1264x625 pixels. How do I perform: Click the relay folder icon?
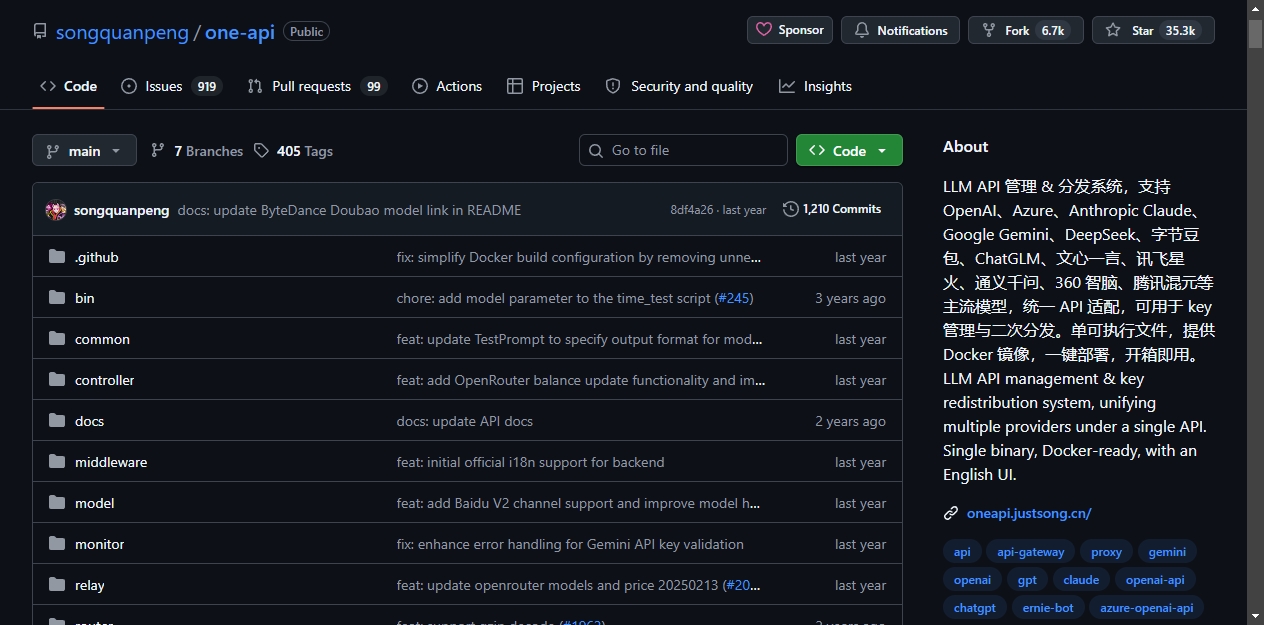(x=57, y=585)
